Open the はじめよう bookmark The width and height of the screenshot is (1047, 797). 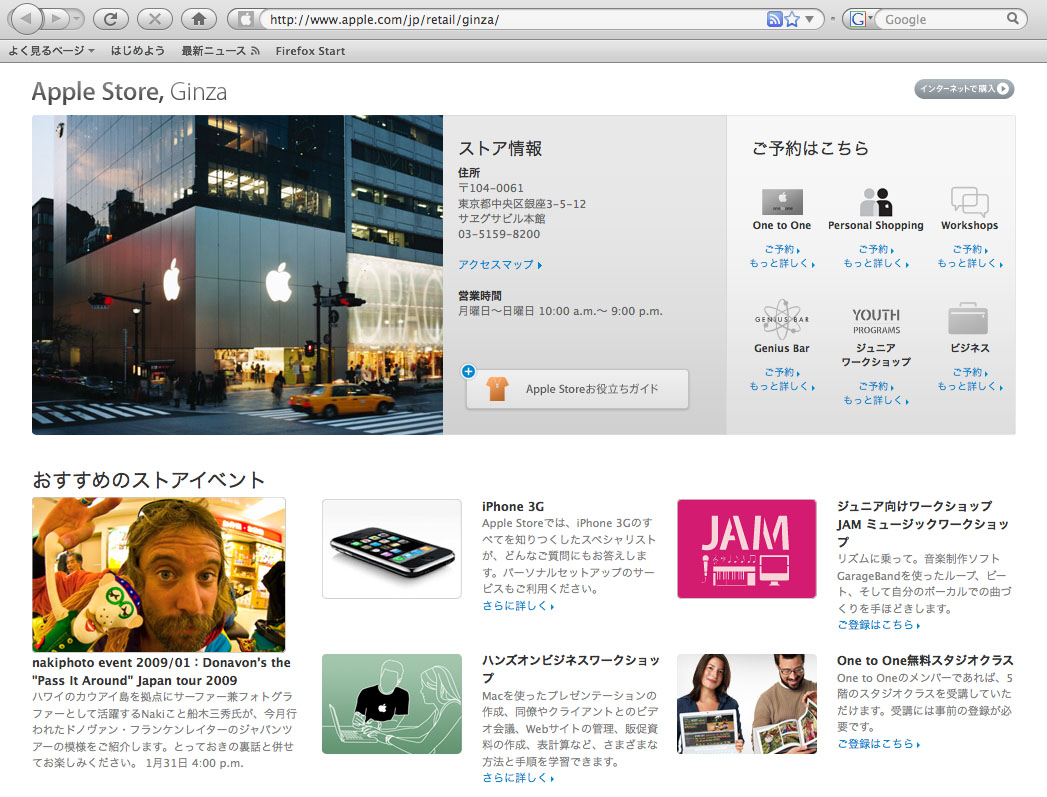click(x=138, y=51)
